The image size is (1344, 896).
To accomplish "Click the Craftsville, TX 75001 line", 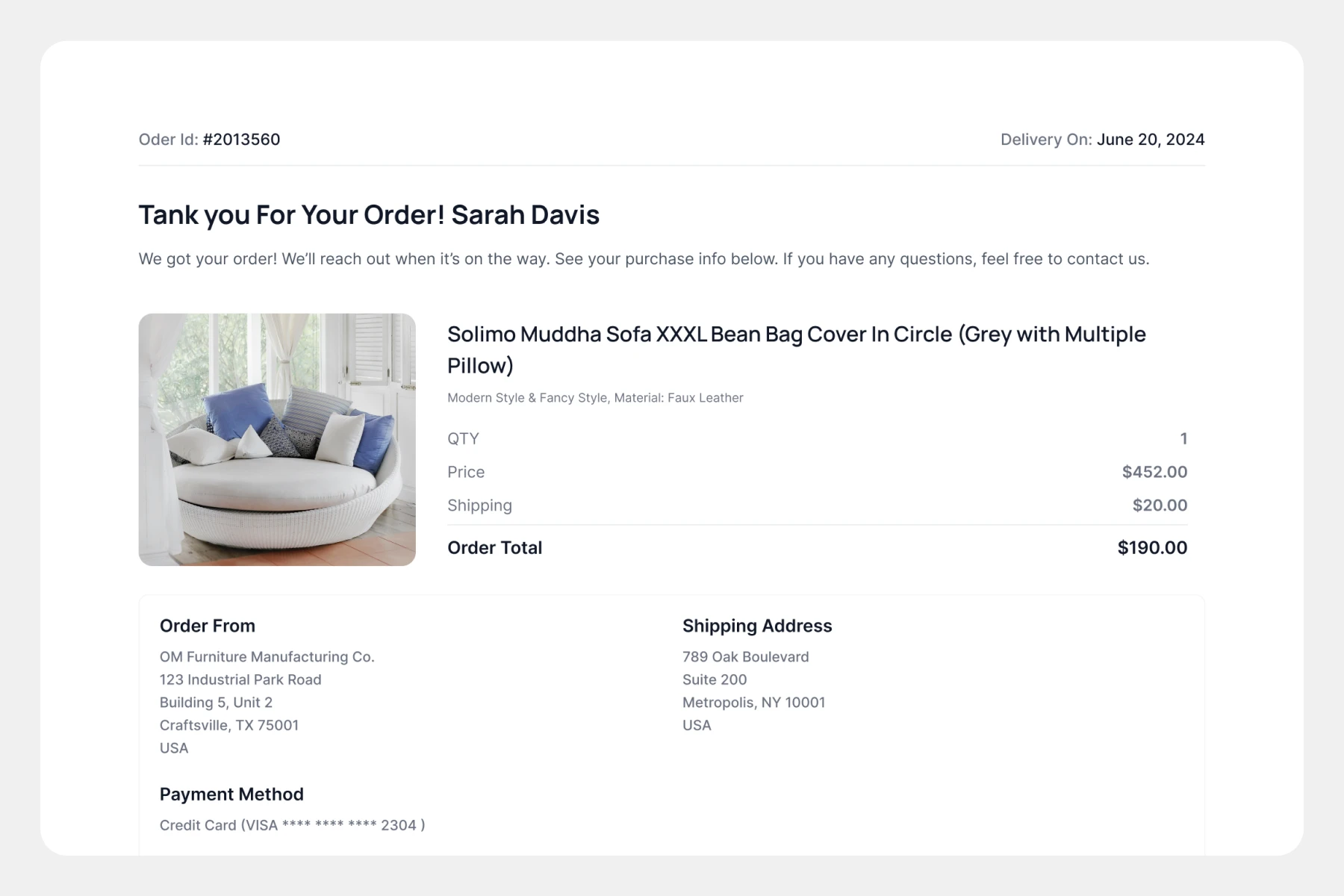I will (x=229, y=725).
